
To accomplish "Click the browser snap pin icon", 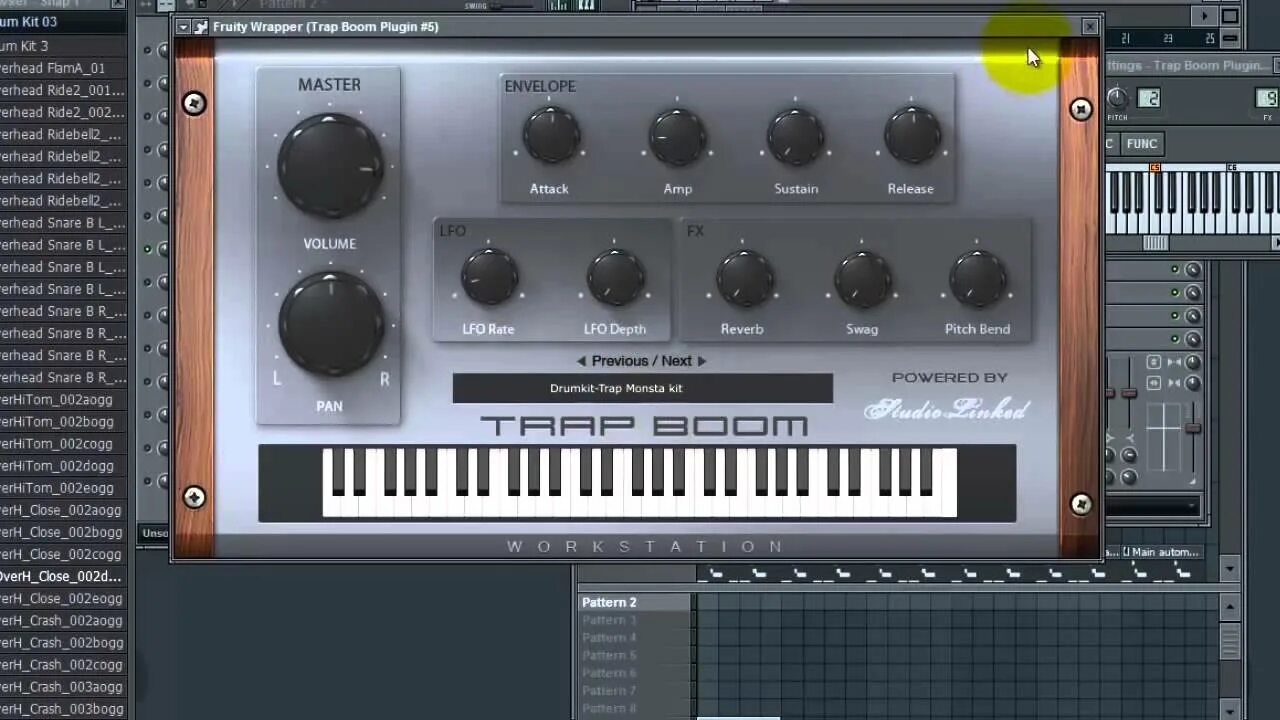I will [x=119, y=3].
